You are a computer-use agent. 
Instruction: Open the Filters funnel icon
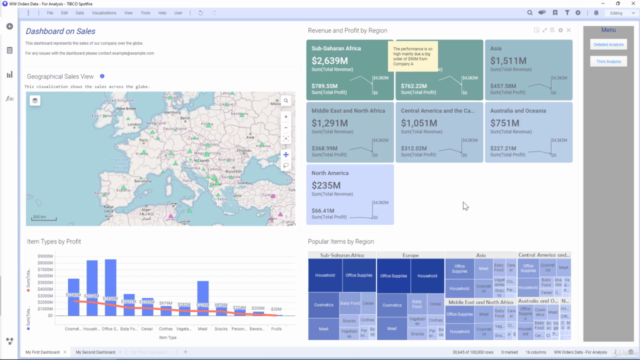(567, 13)
